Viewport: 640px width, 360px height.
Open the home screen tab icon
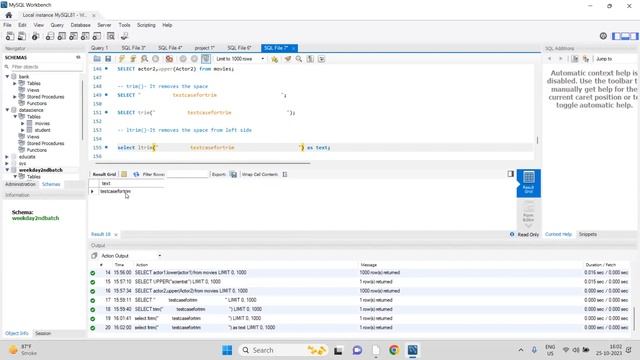9,15
